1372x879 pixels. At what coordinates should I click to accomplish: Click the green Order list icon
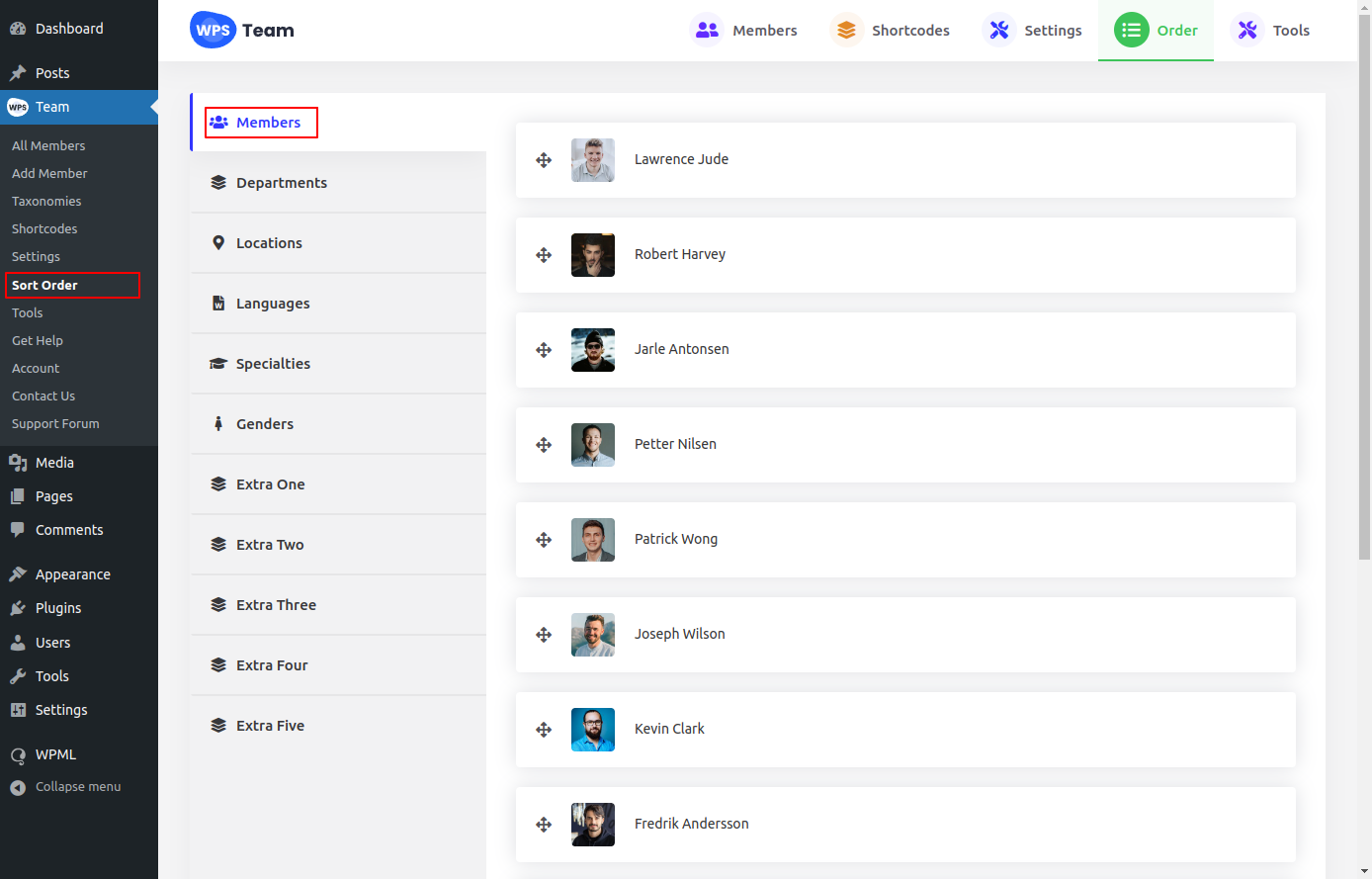1131,31
